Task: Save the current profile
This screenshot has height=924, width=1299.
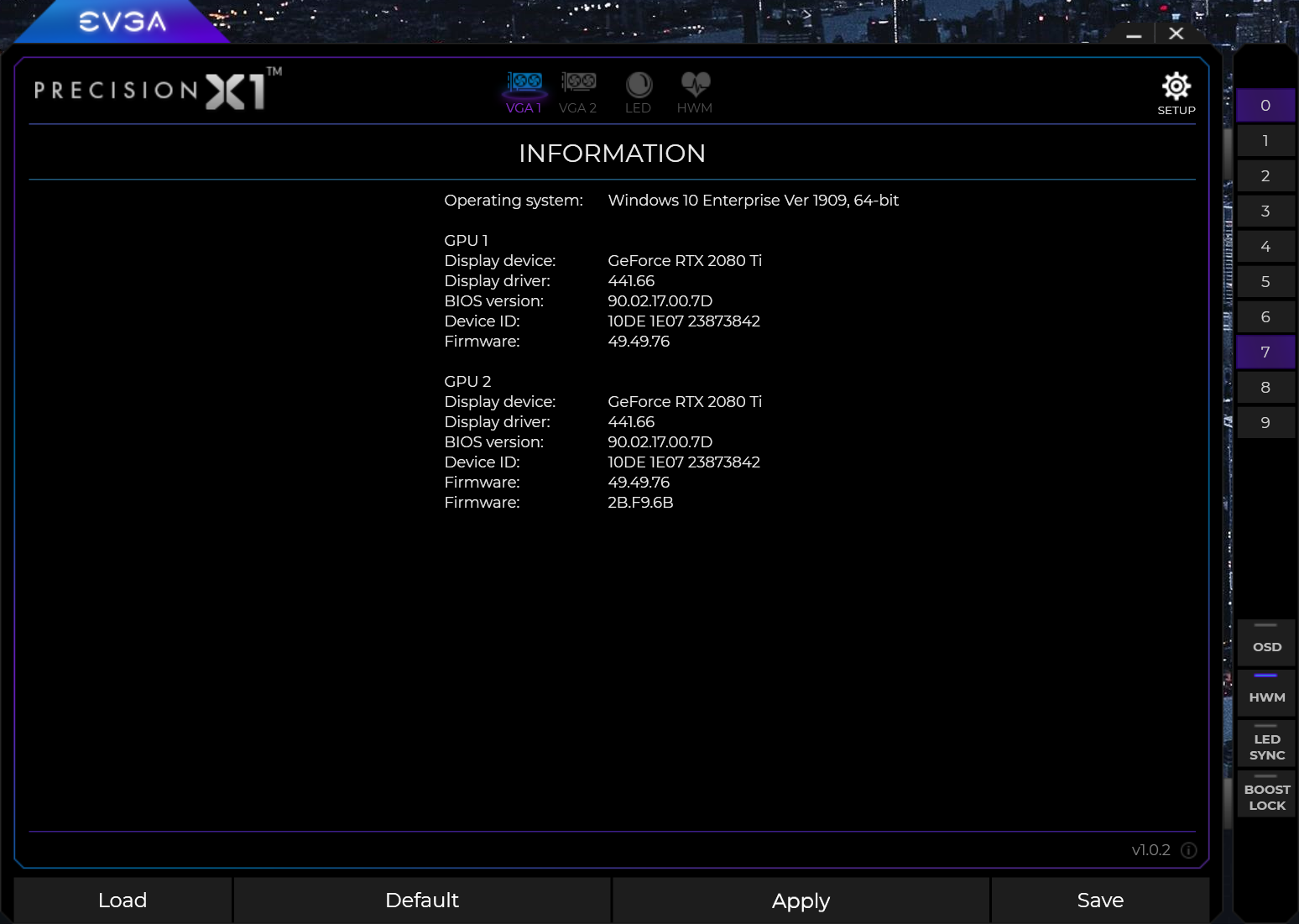Action: (x=1100, y=901)
